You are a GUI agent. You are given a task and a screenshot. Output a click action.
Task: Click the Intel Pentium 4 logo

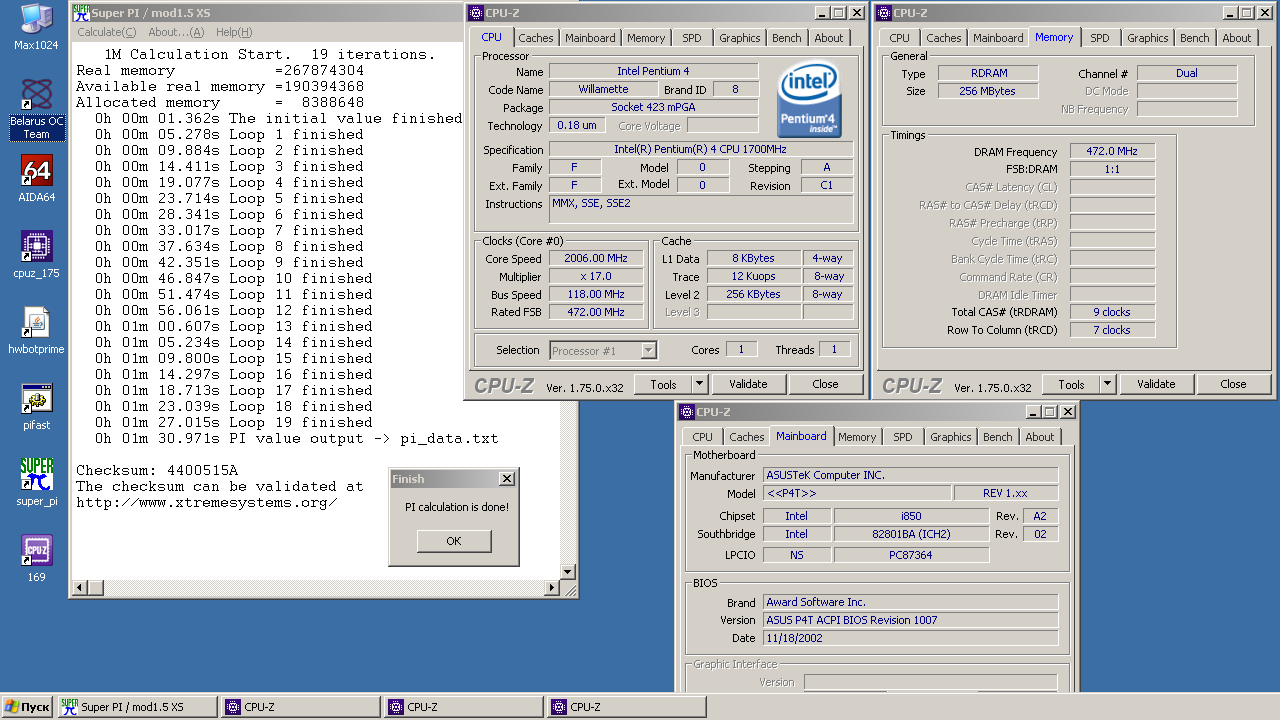[x=809, y=100]
